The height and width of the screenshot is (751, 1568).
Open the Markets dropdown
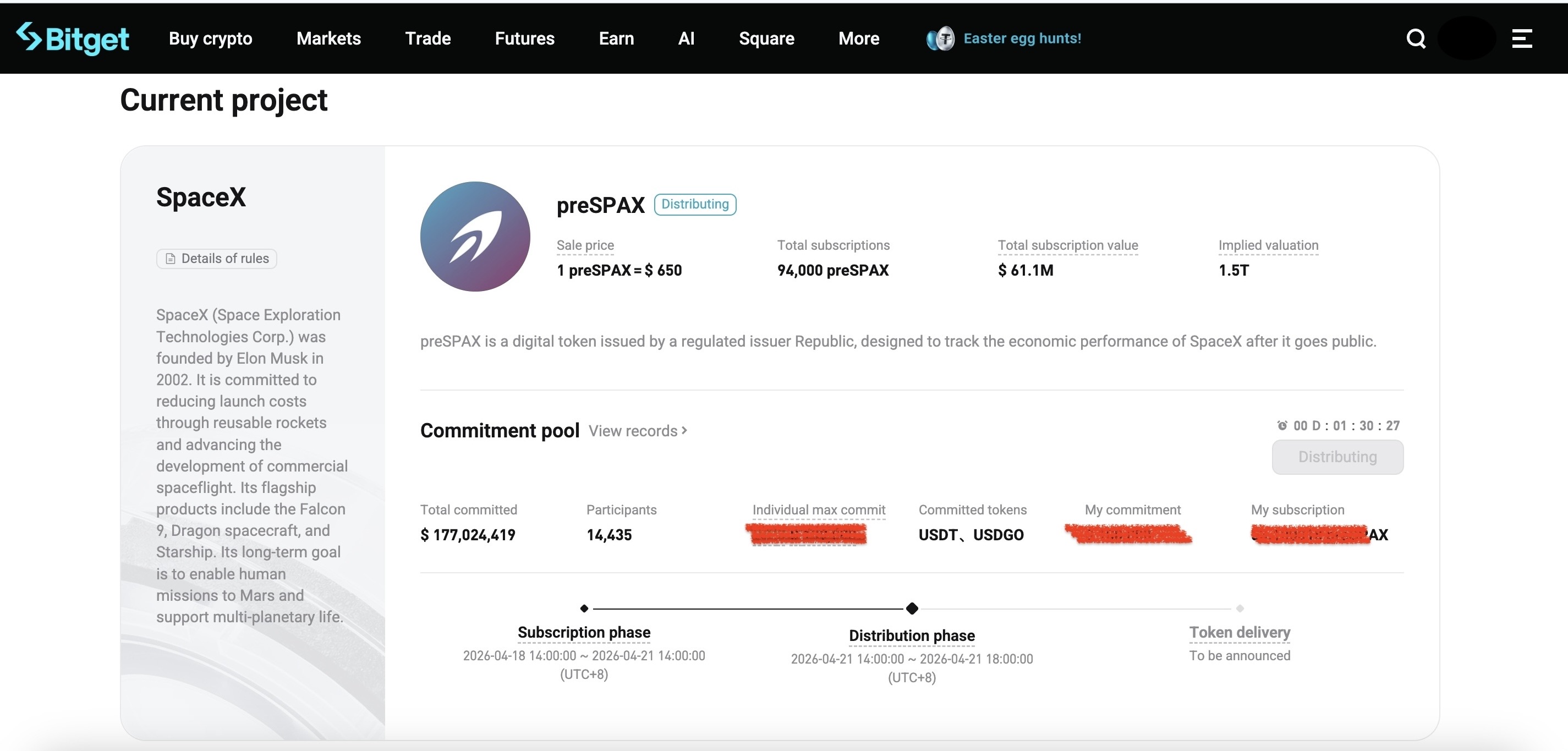tap(328, 39)
